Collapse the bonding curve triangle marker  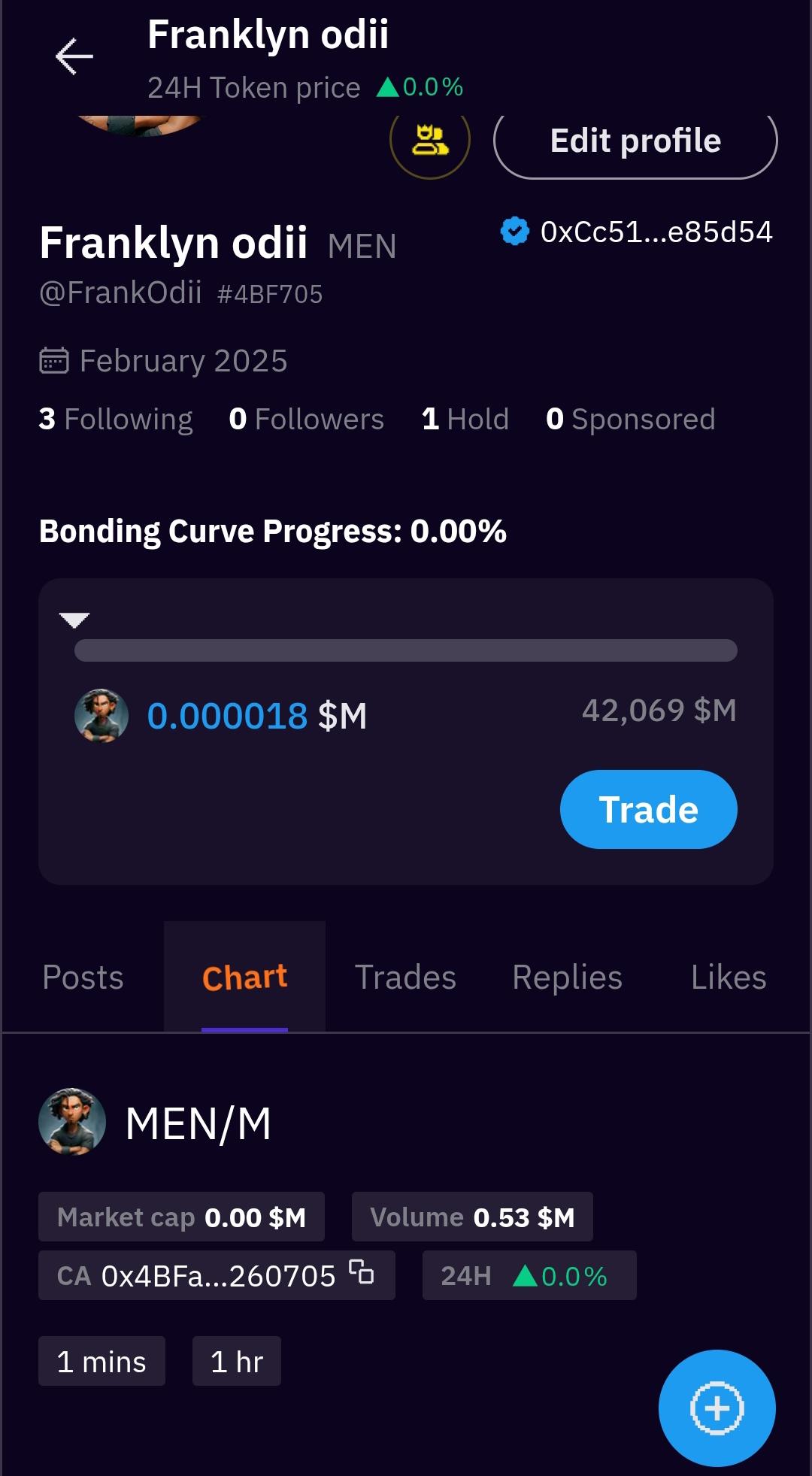pos(74,620)
